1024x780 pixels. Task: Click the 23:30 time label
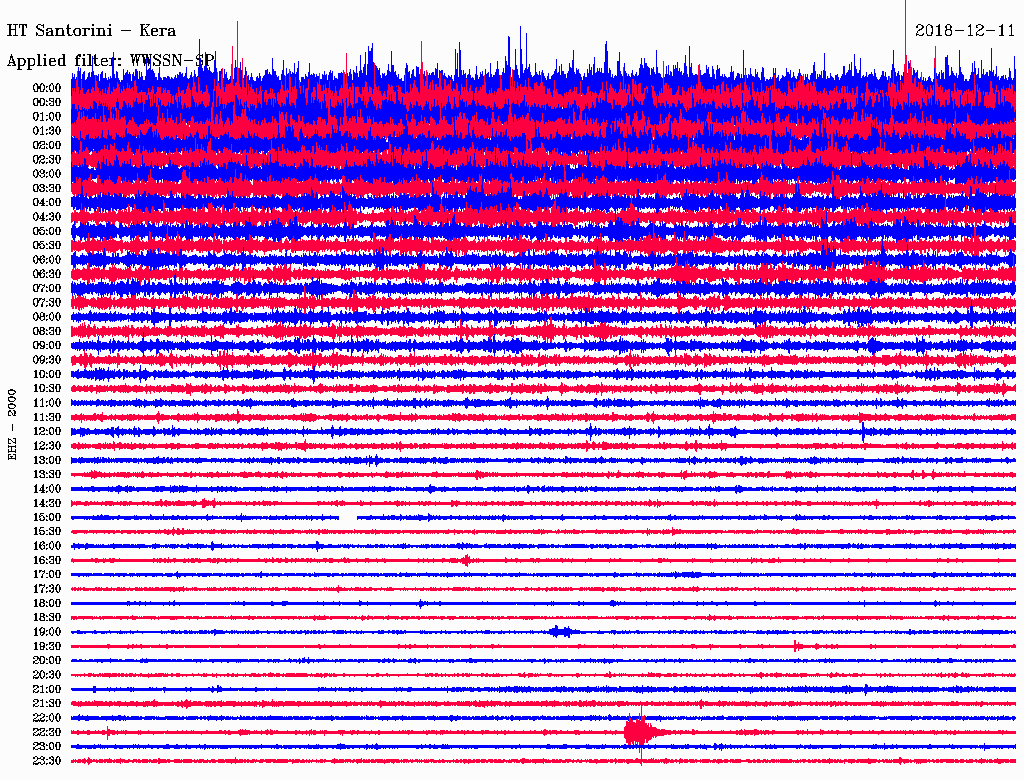coord(47,761)
